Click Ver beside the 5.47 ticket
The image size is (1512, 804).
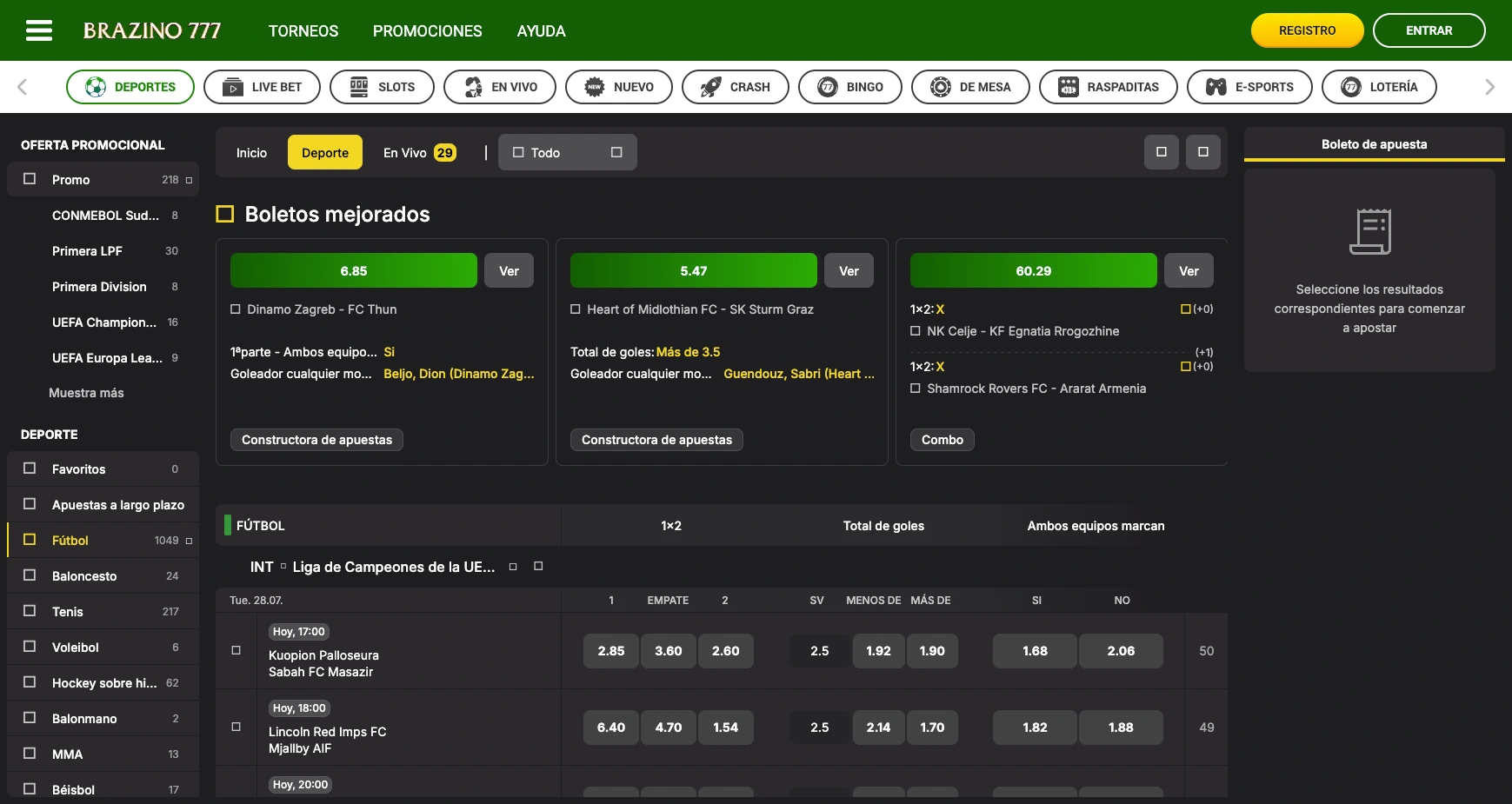click(849, 270)
